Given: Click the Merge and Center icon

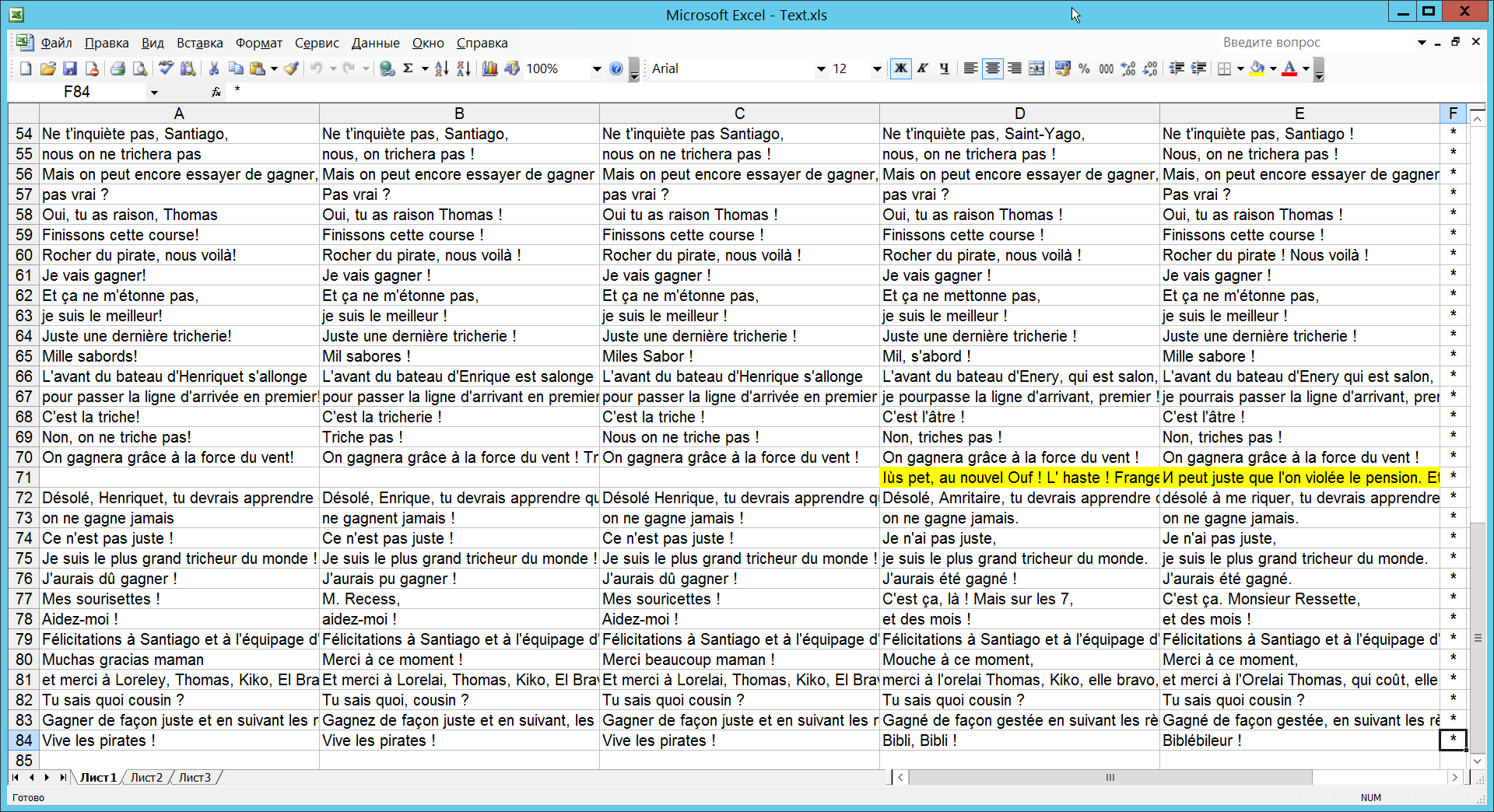Looking at the screenshot, I should click(1036, 69).
